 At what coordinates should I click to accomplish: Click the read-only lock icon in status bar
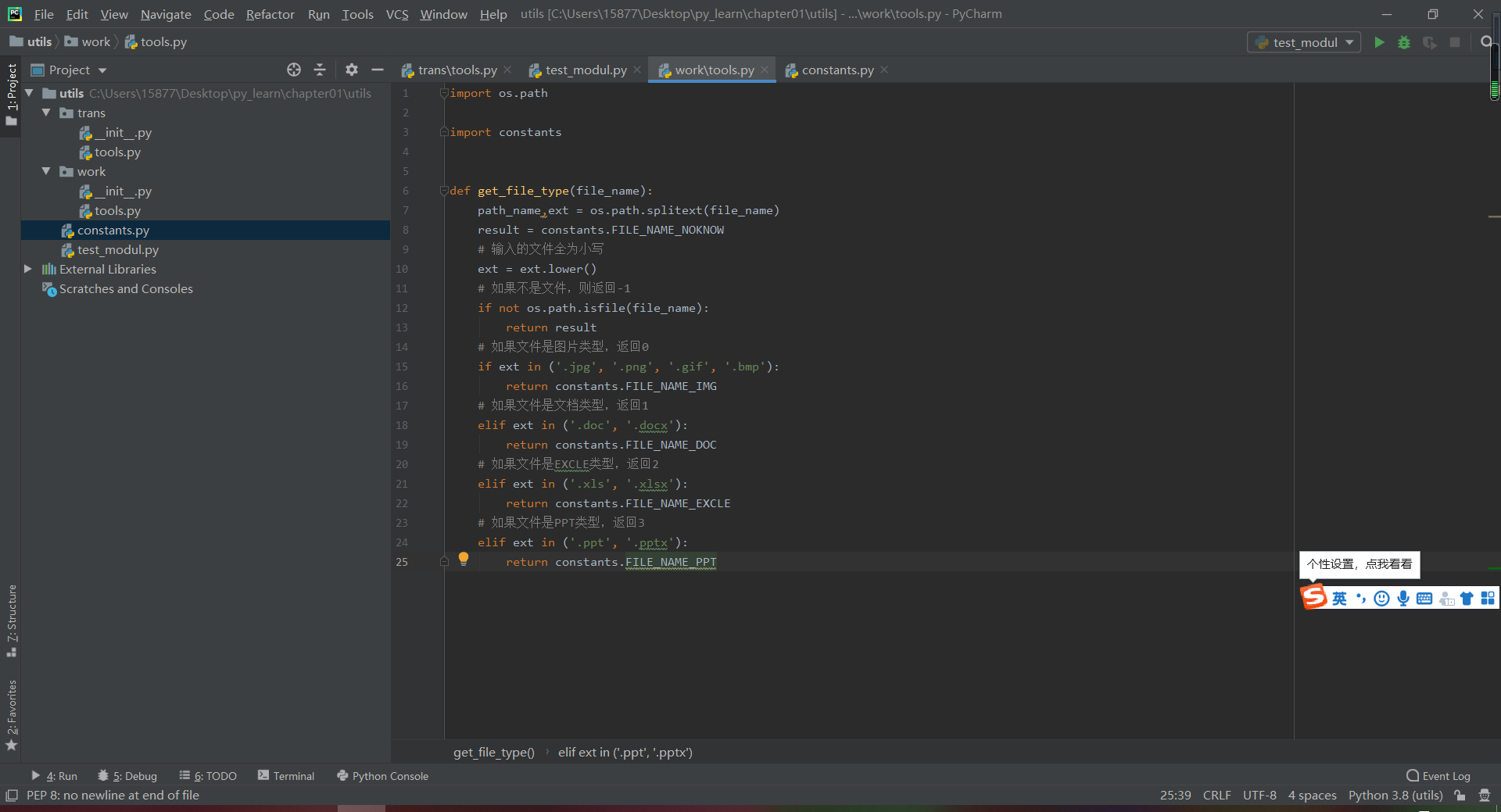tap(1460, 796)
